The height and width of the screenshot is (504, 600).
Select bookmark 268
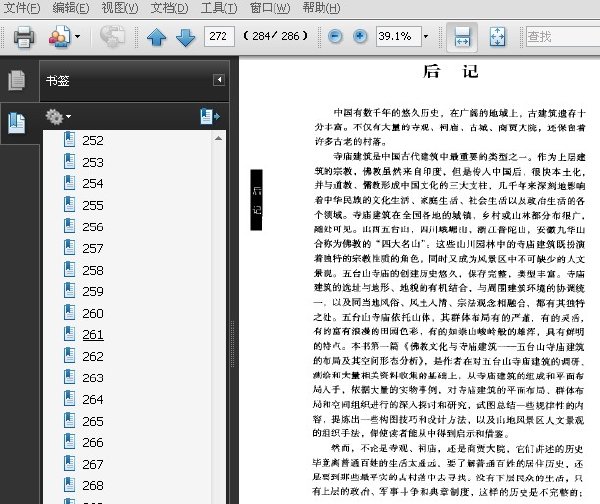coord(93,486)
